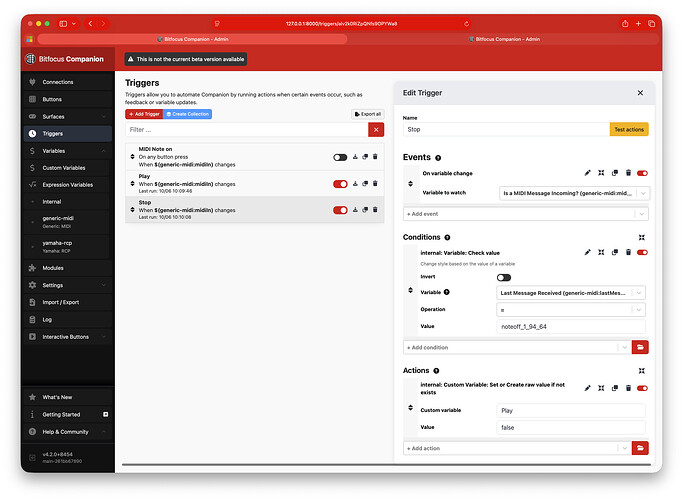Click the Add Trigger button
This screenshot has height=500, width=682.
143,114
